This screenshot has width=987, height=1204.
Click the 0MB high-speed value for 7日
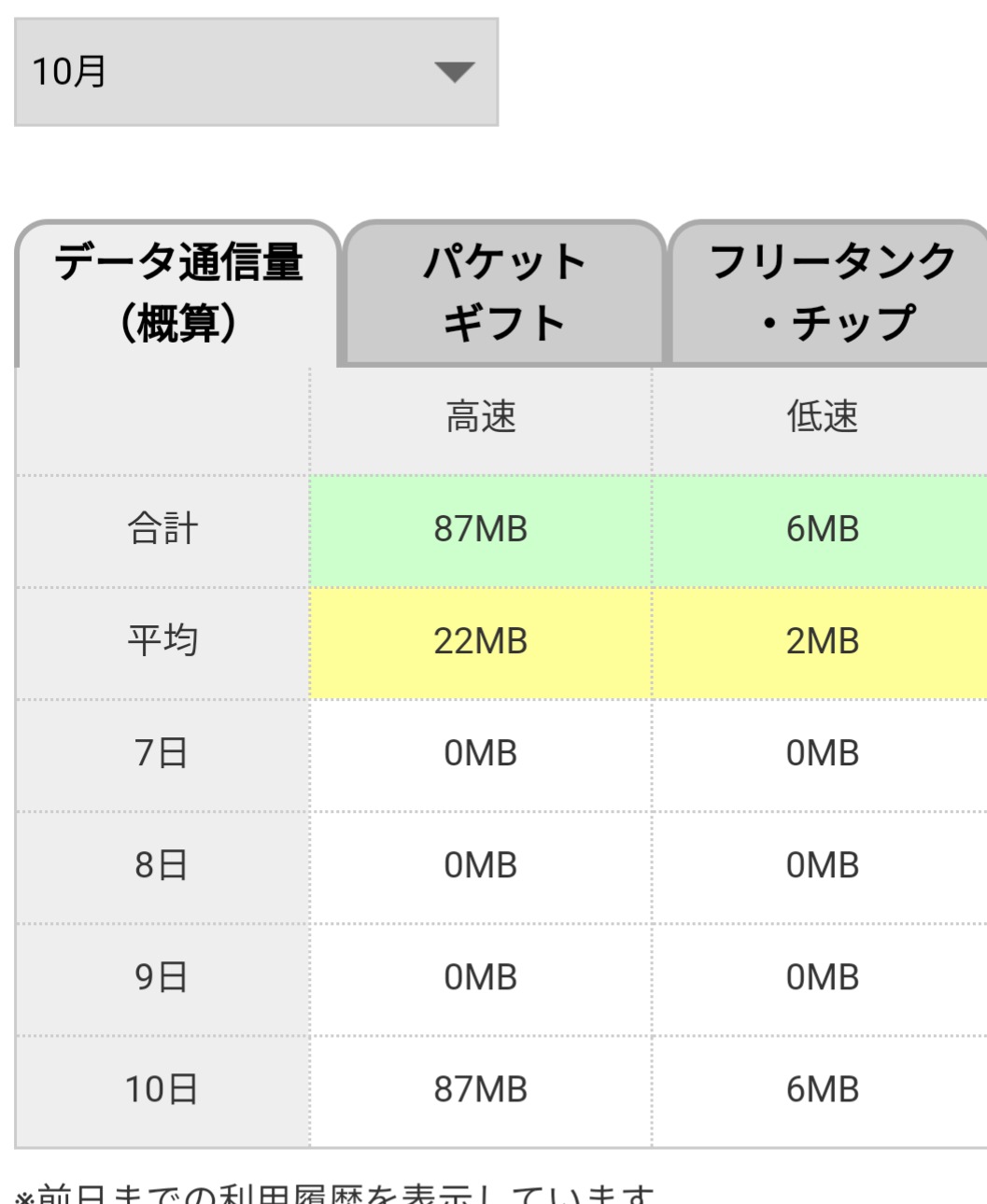[x=481, y=753]
